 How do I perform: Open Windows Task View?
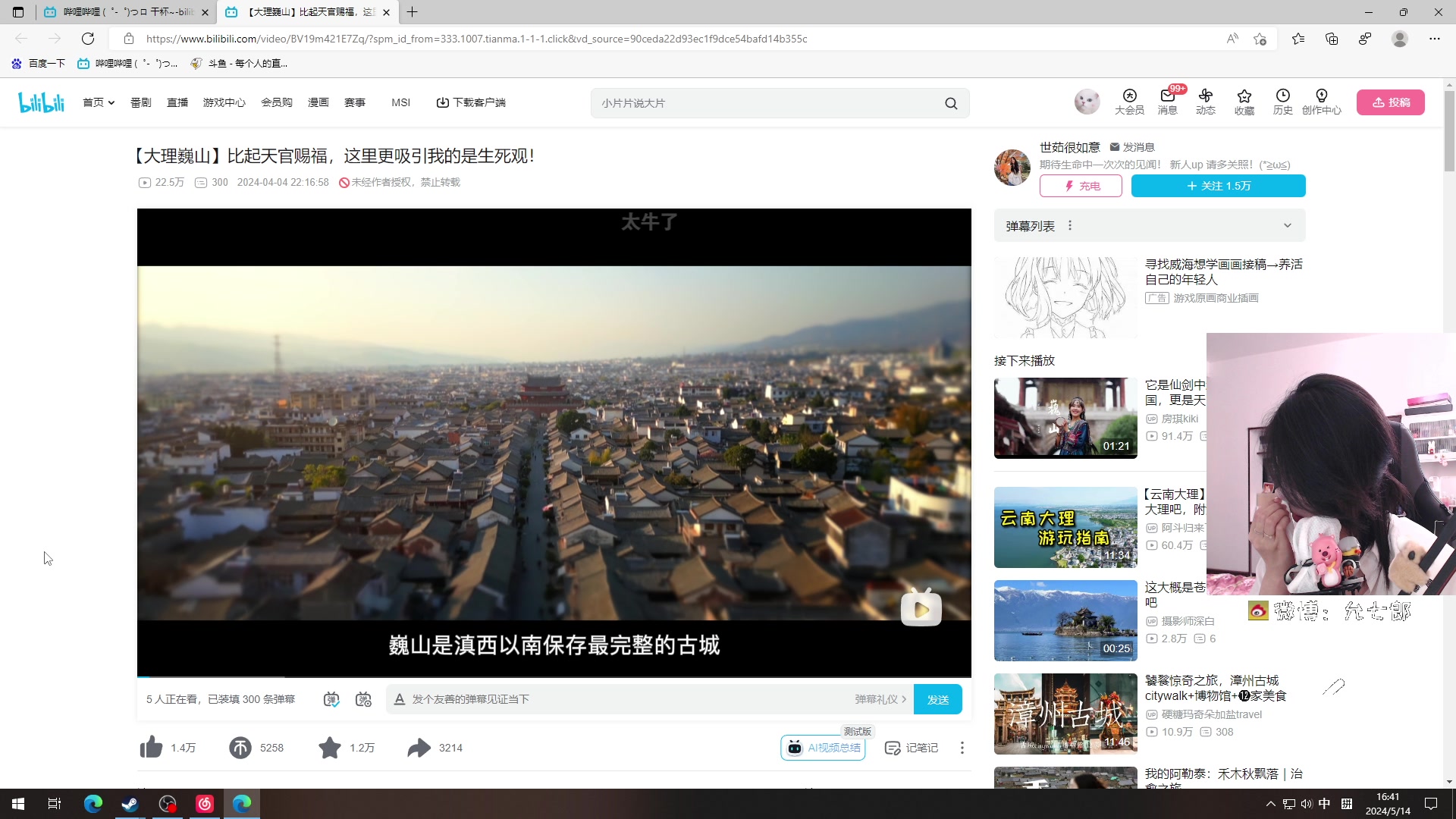click(55, 804)
